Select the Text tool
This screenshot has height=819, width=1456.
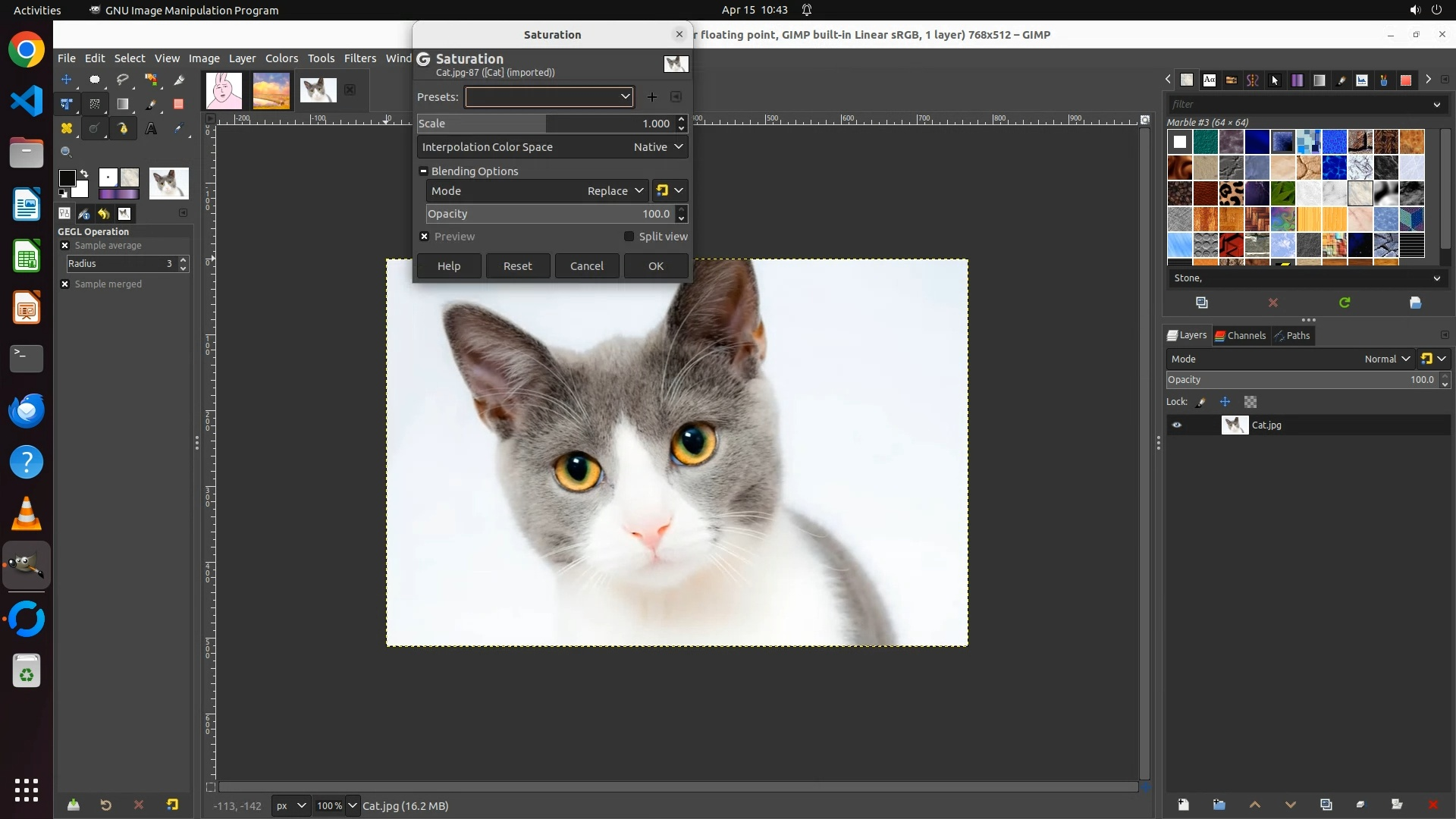tap(151, 128)
